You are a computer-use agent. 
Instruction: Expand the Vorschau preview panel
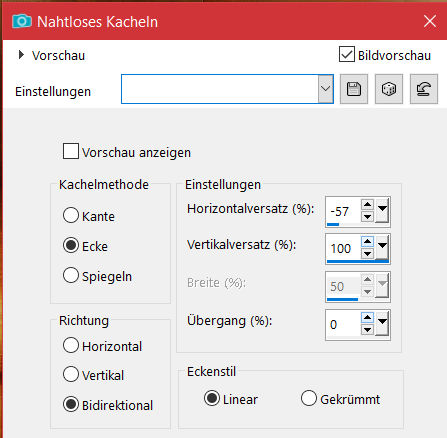point(21,55)
